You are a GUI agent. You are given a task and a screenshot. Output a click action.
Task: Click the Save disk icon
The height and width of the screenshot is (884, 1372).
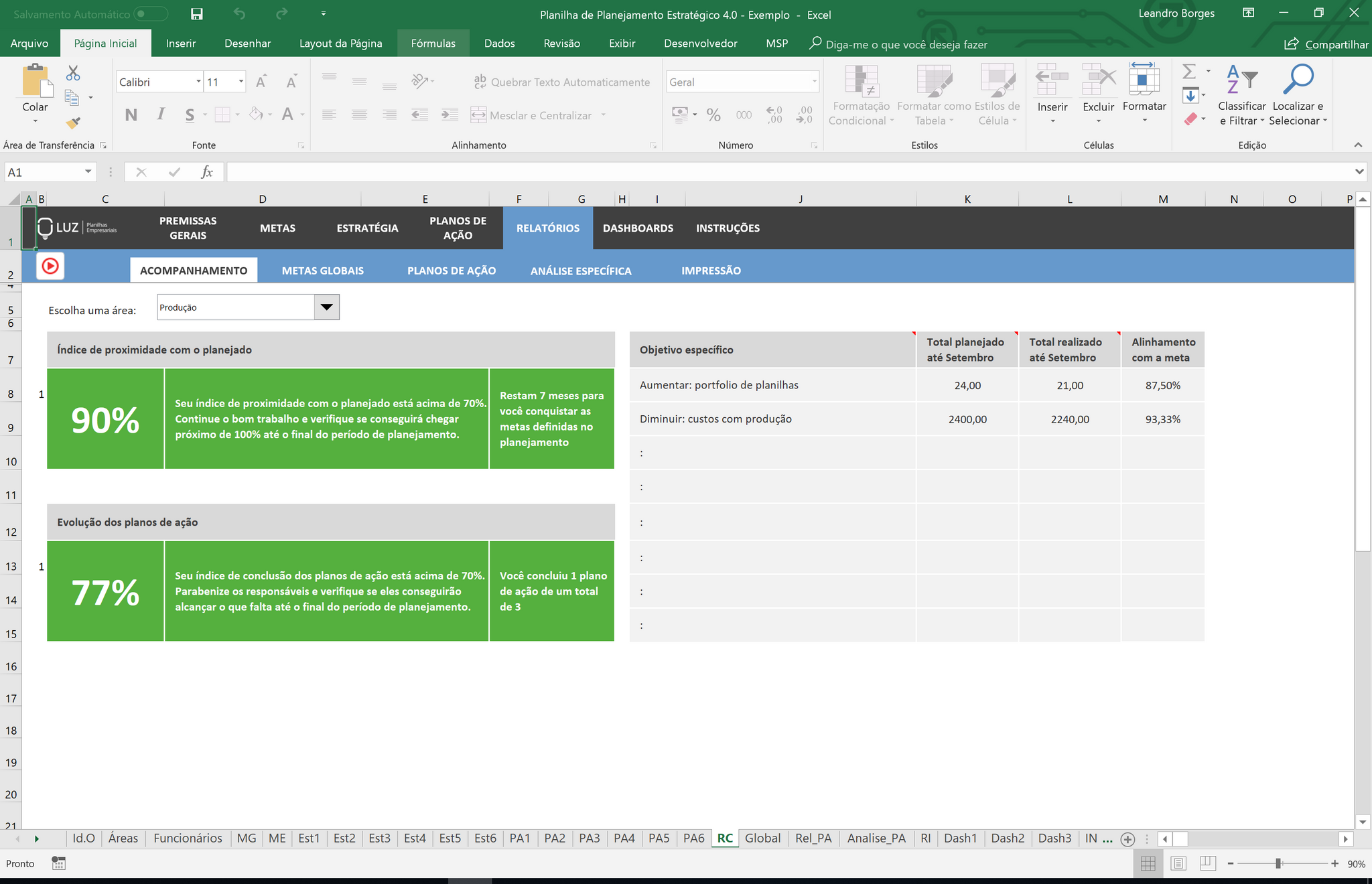(196, 14)
